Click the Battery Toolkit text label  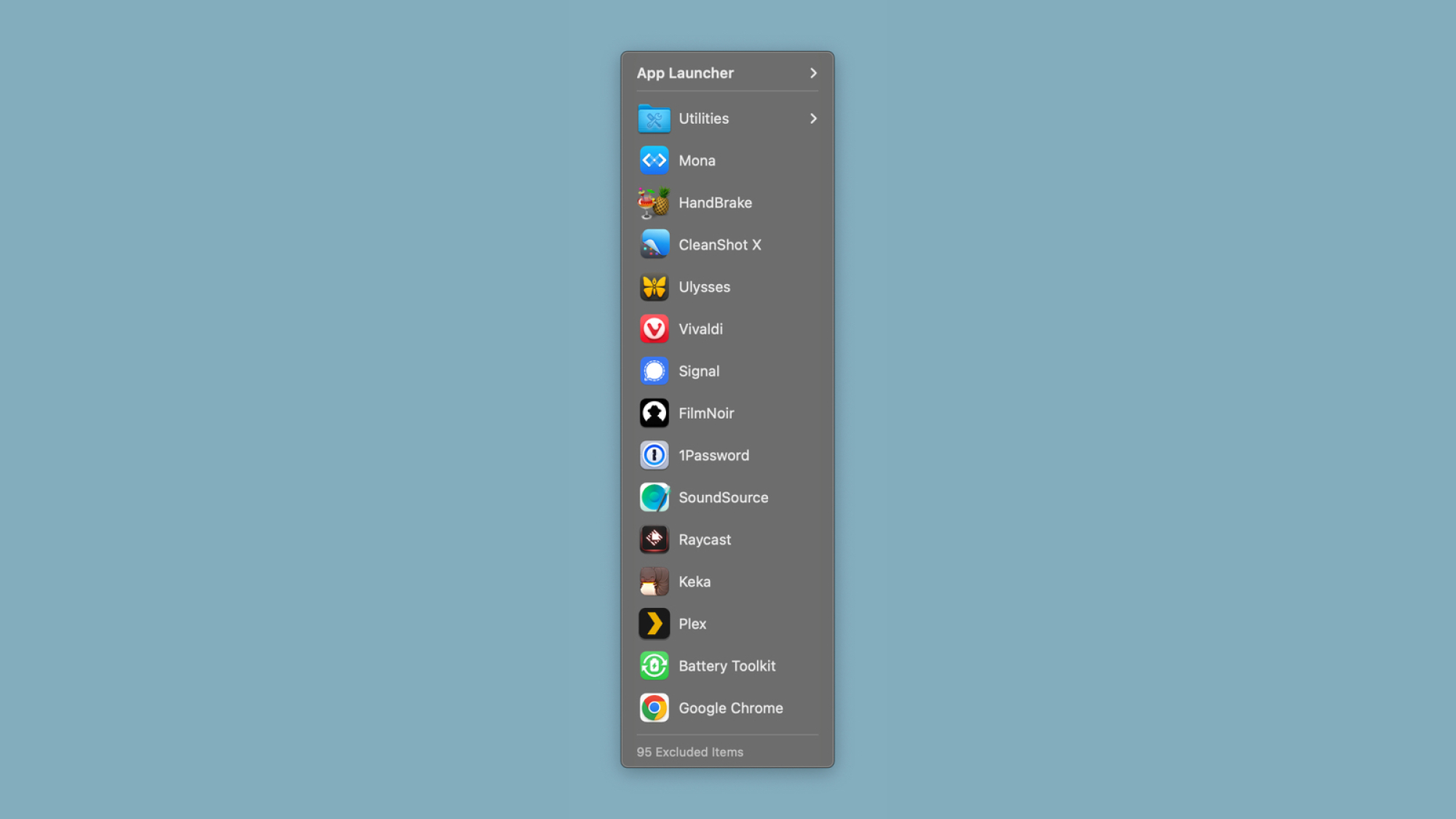(x=727, y=666)
